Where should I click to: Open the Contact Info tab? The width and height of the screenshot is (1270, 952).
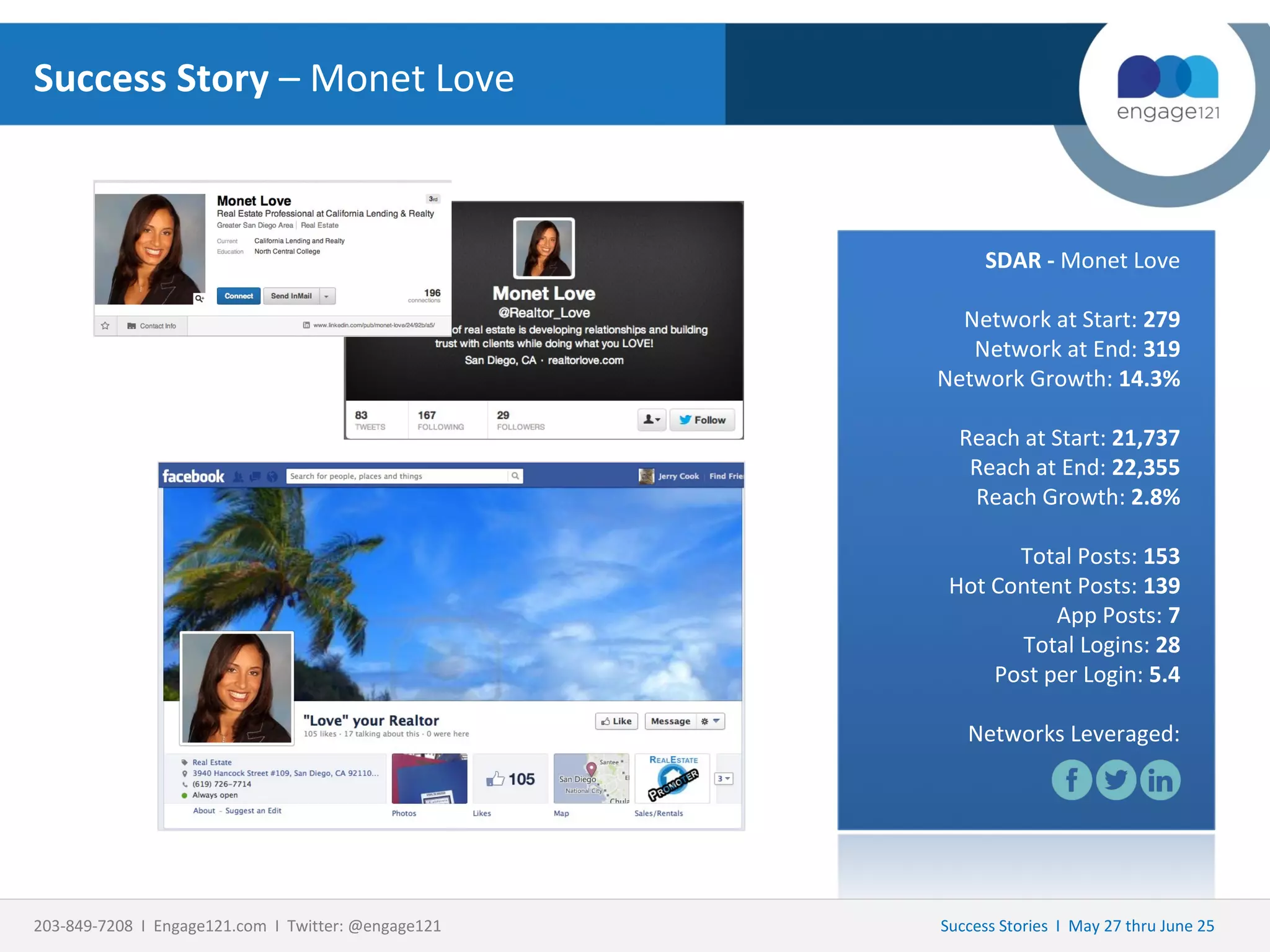coord(151,326)
